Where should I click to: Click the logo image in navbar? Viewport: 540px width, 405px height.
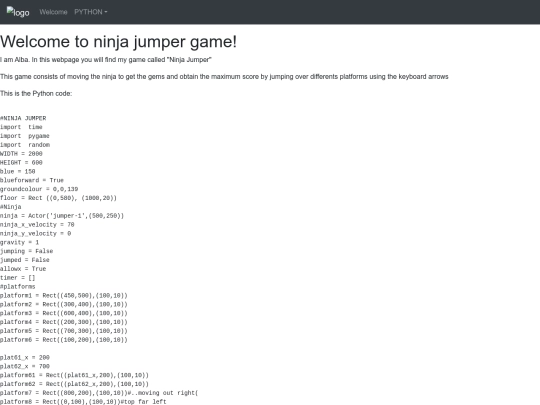pos(18,12)
